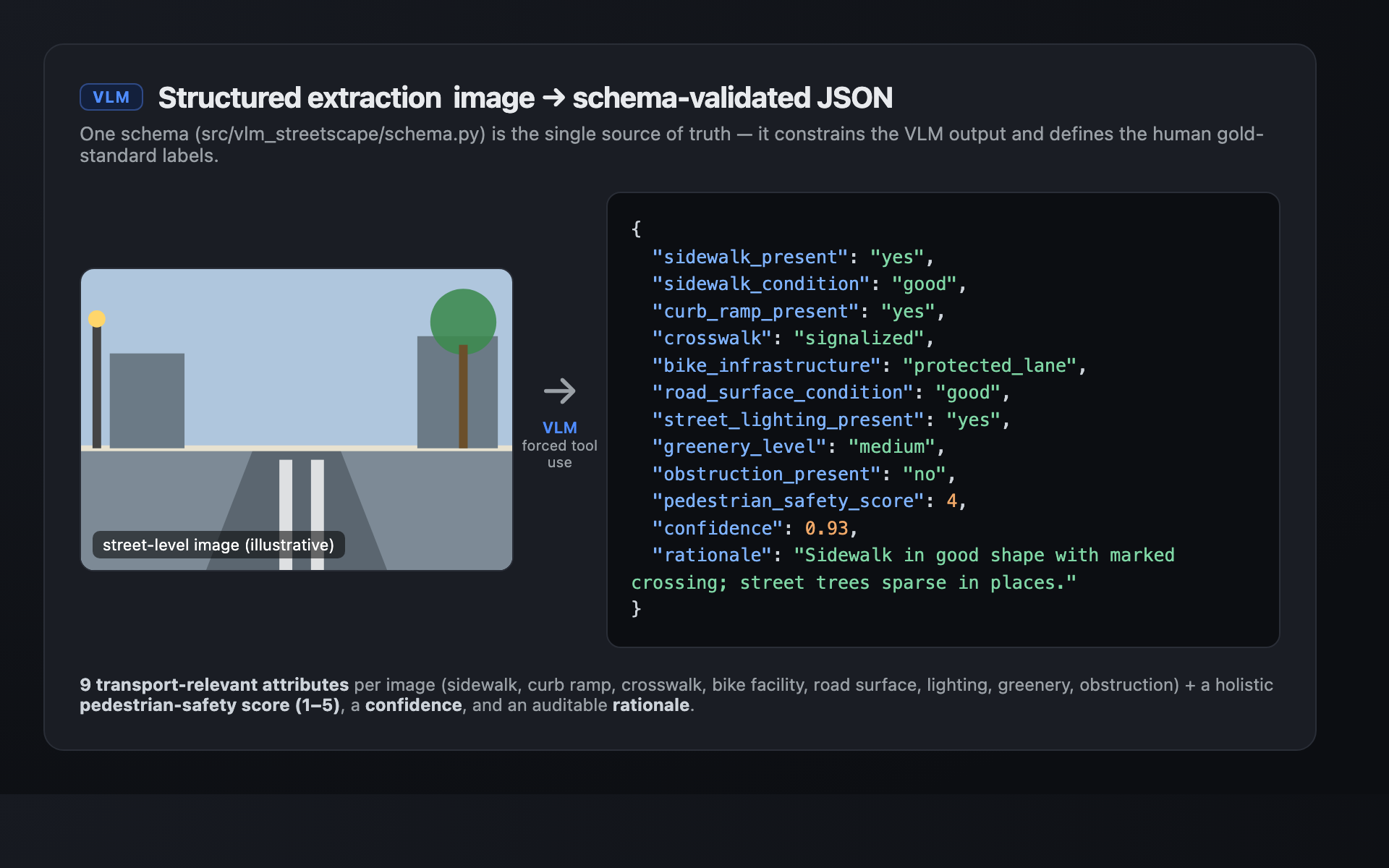Screen dimensions: 1389x868
Task: Click the "road_surface_condition" JSON line
Action: pyautogui.click(x=831, y=393)
